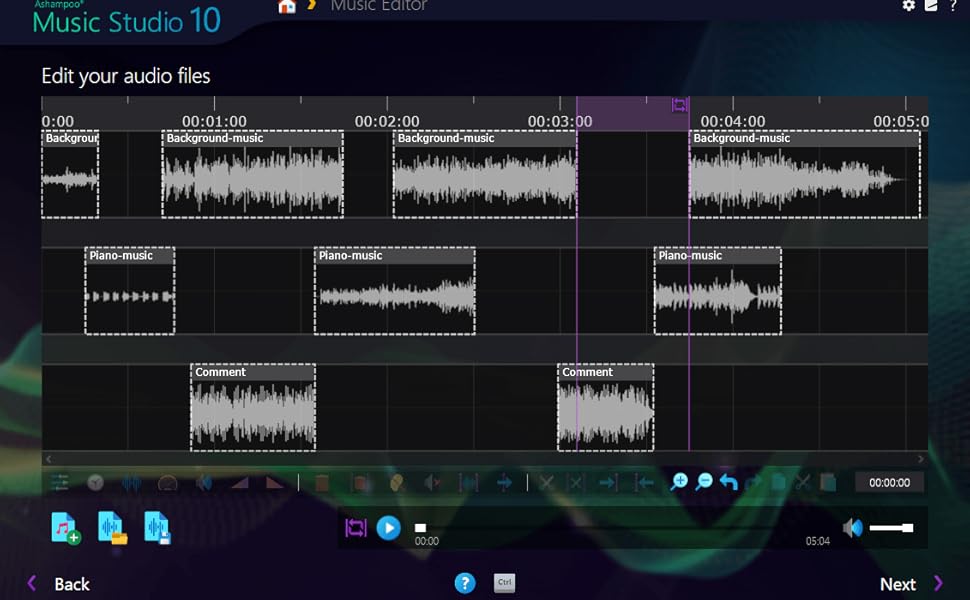The width and height of the screenshot is (970, 600).
Task: Click the playback position slider handle
Action: pyautogui.click(x=421, y=527)
